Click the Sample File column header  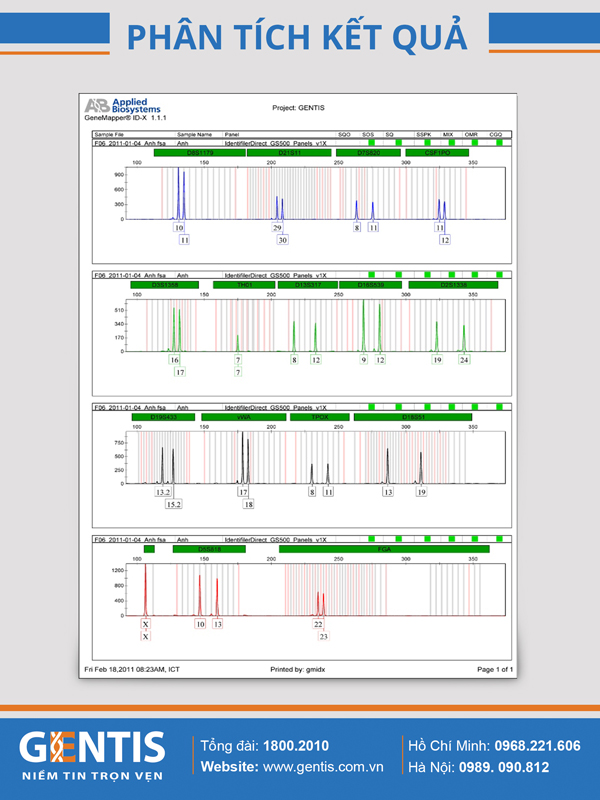[x=109, y=133]
